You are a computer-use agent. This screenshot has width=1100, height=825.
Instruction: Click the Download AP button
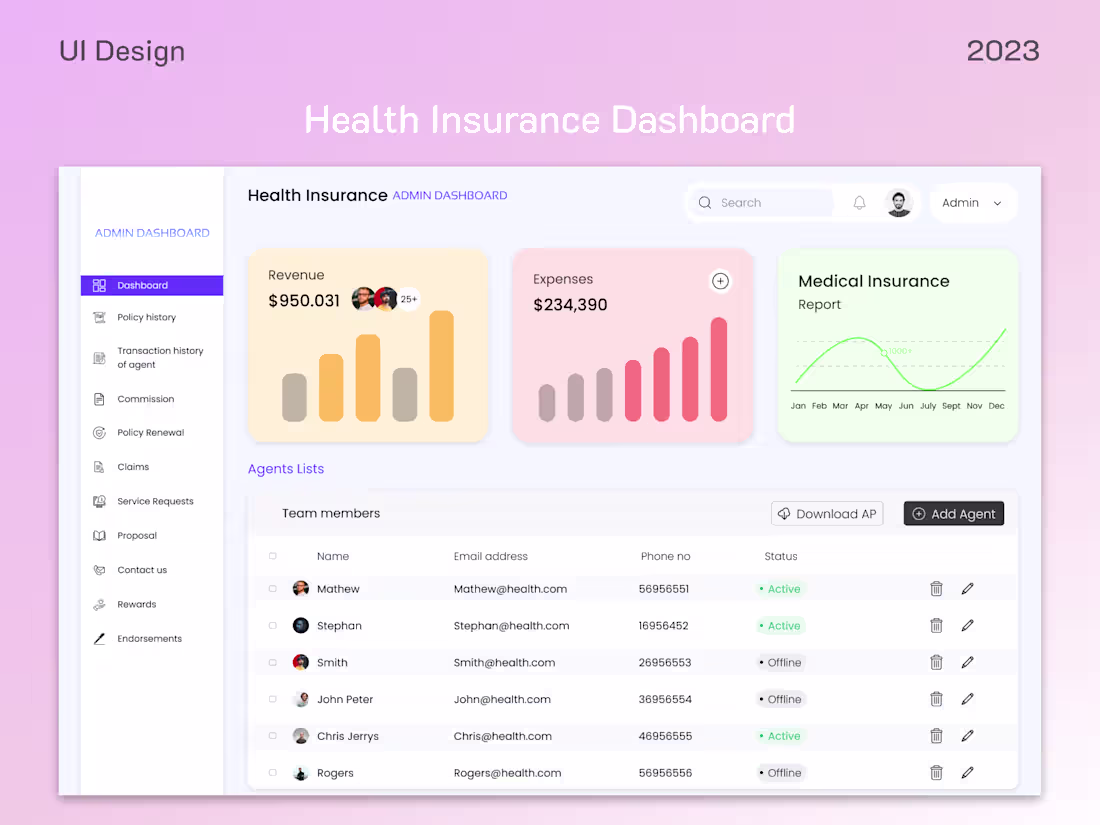pos(827,513)
